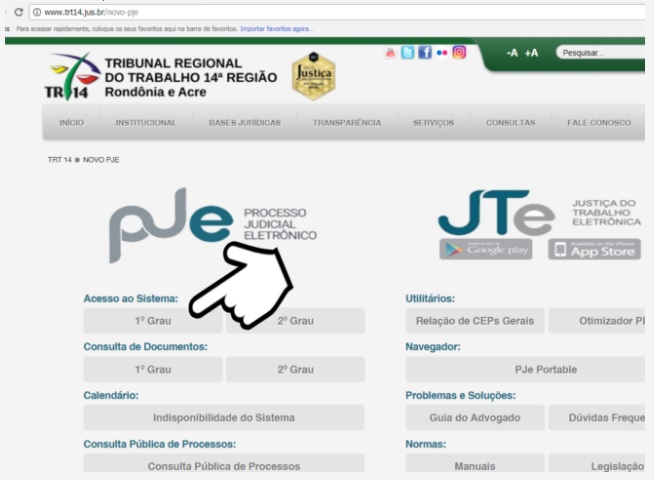Click the Utilitários heading

430,299
